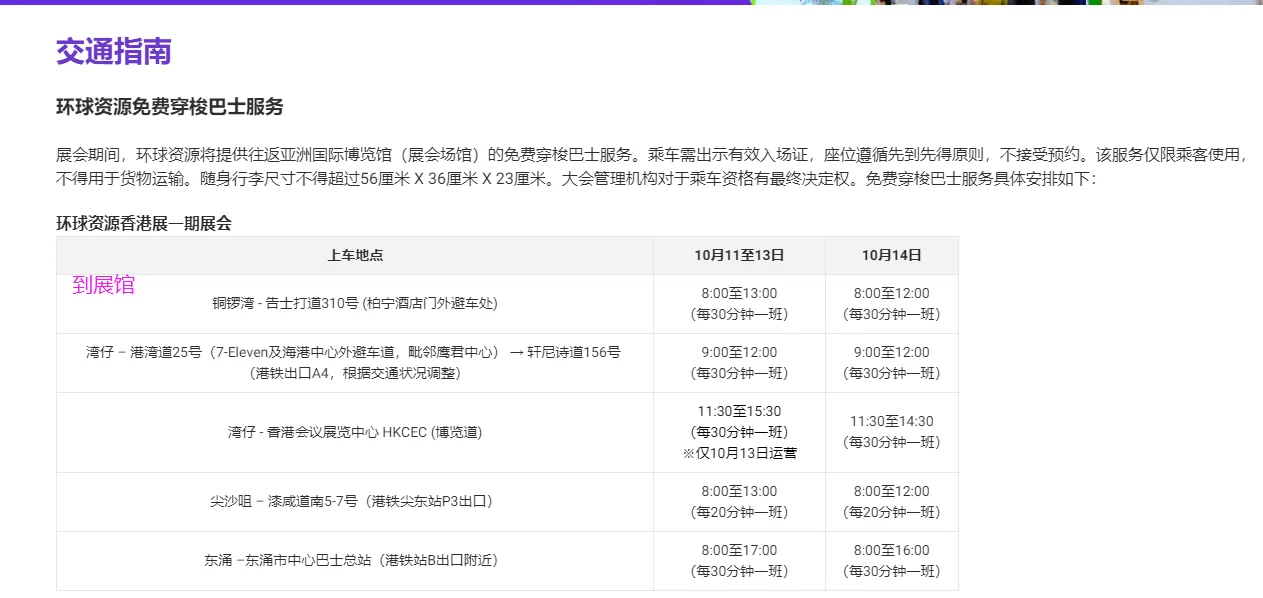Click the 环球资源香港展一期展会 table title
This screenshot has width=1263, height=598.
coord(144,223)
